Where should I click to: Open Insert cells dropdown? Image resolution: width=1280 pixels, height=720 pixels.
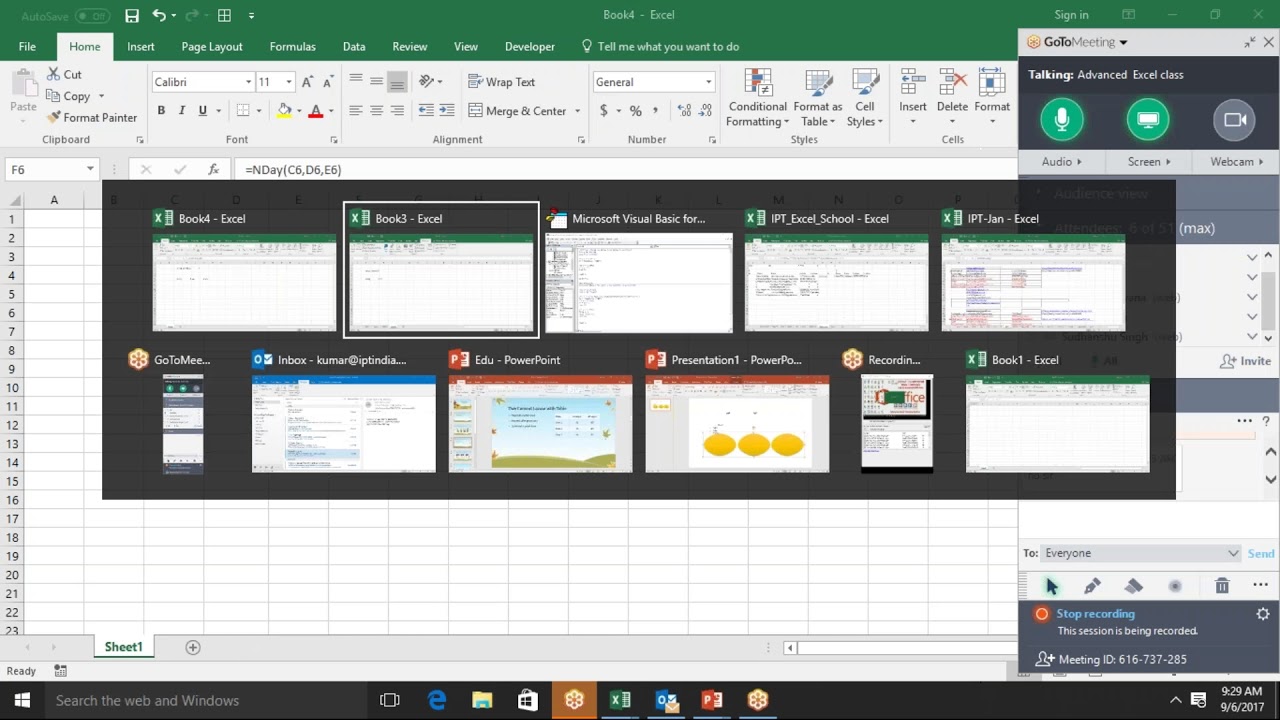click(912, 98)
